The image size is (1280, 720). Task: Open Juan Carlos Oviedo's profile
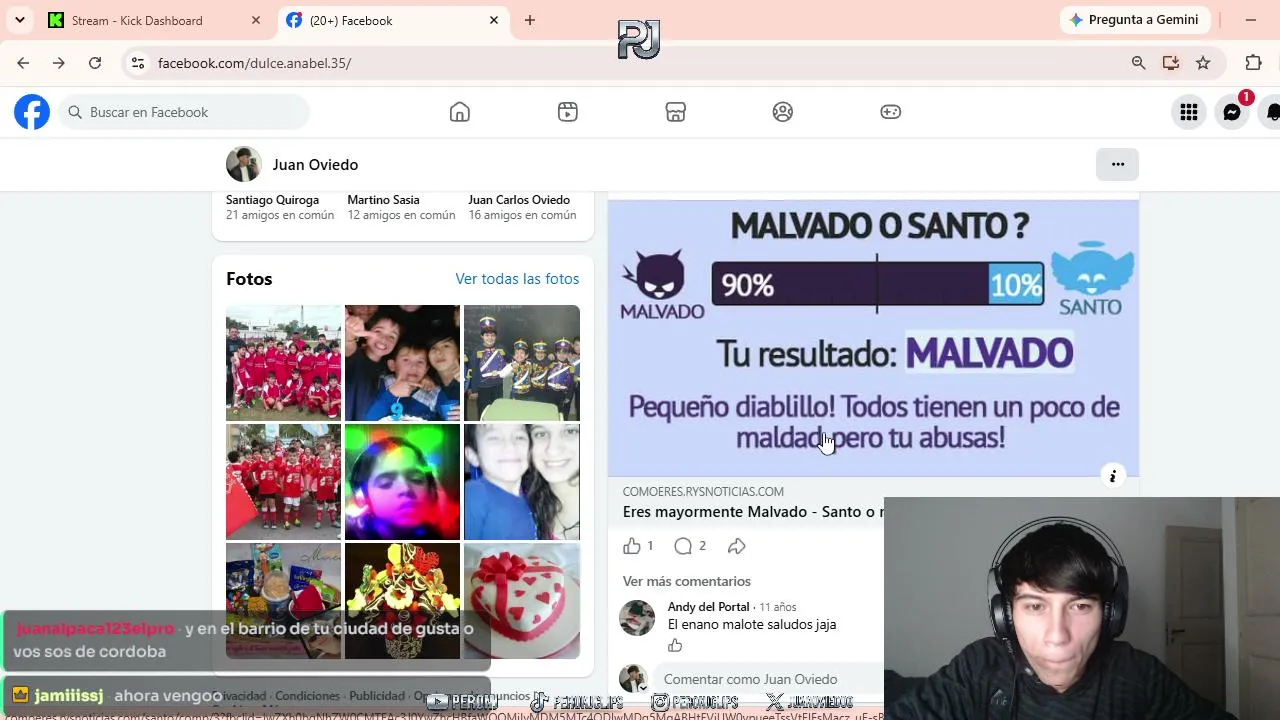coord(519,200)
